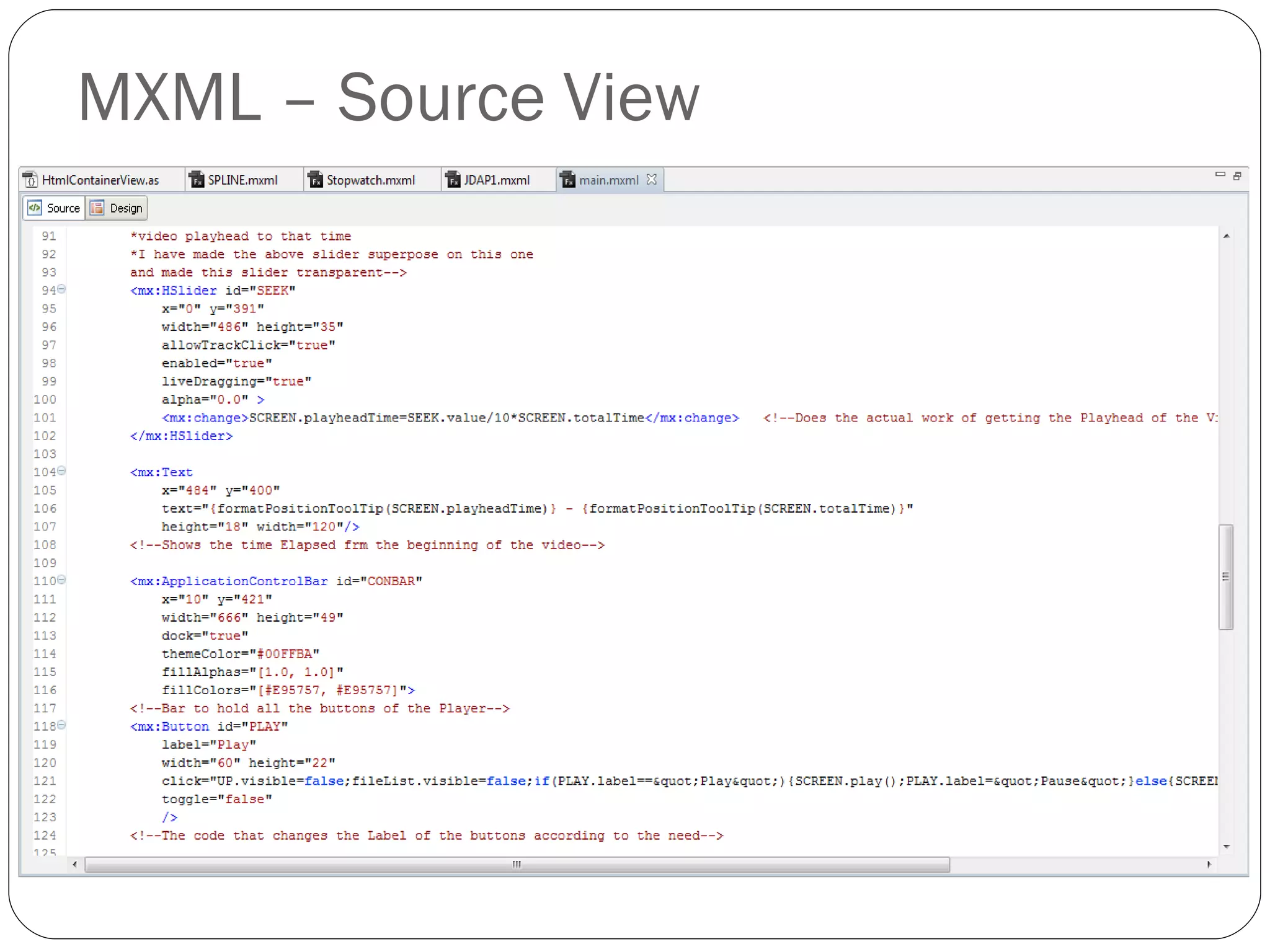Collapse the mx:Button block at line 118
1270x952 pixels.
(61, 725)
